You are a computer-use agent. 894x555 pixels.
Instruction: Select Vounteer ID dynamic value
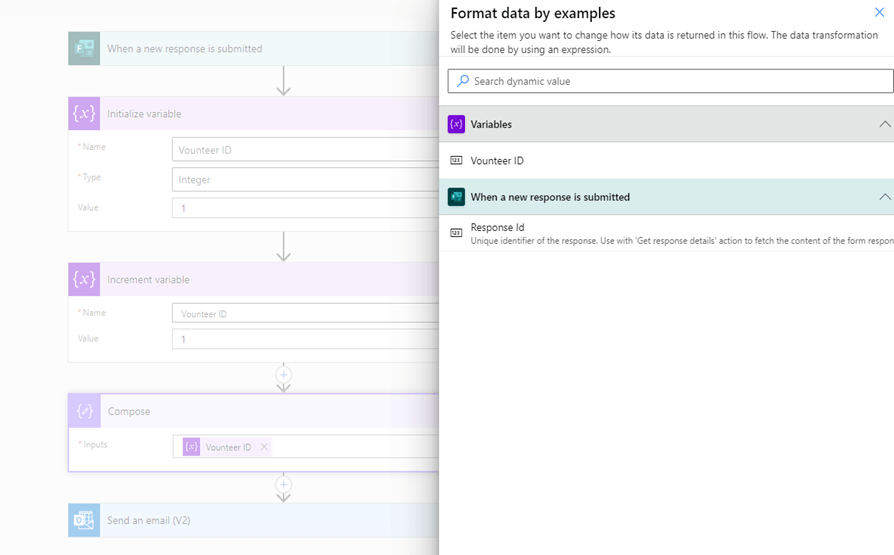[x=497, y=161]
